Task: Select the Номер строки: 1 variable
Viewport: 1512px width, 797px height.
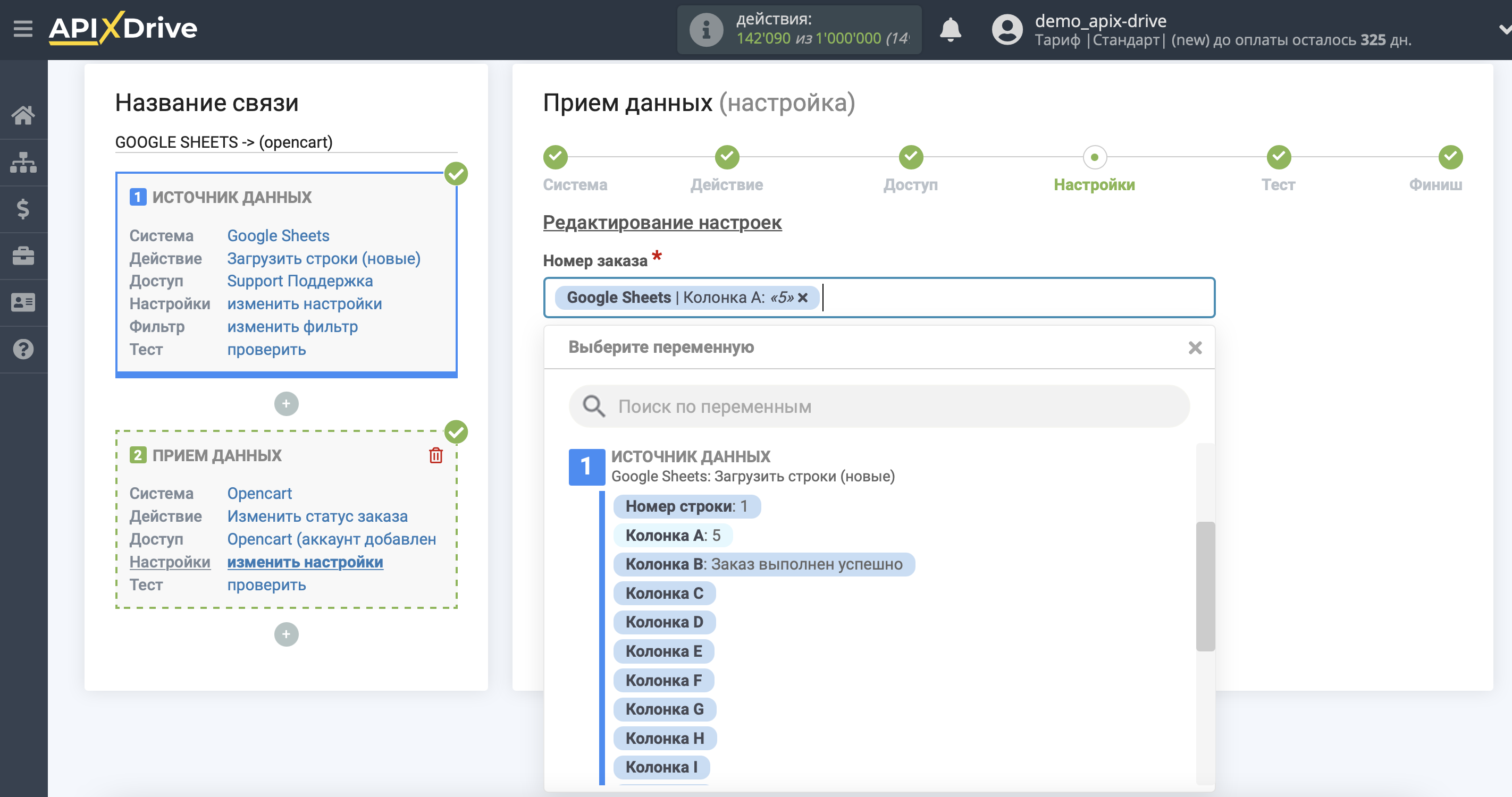Action: click(x=687, y=506)
